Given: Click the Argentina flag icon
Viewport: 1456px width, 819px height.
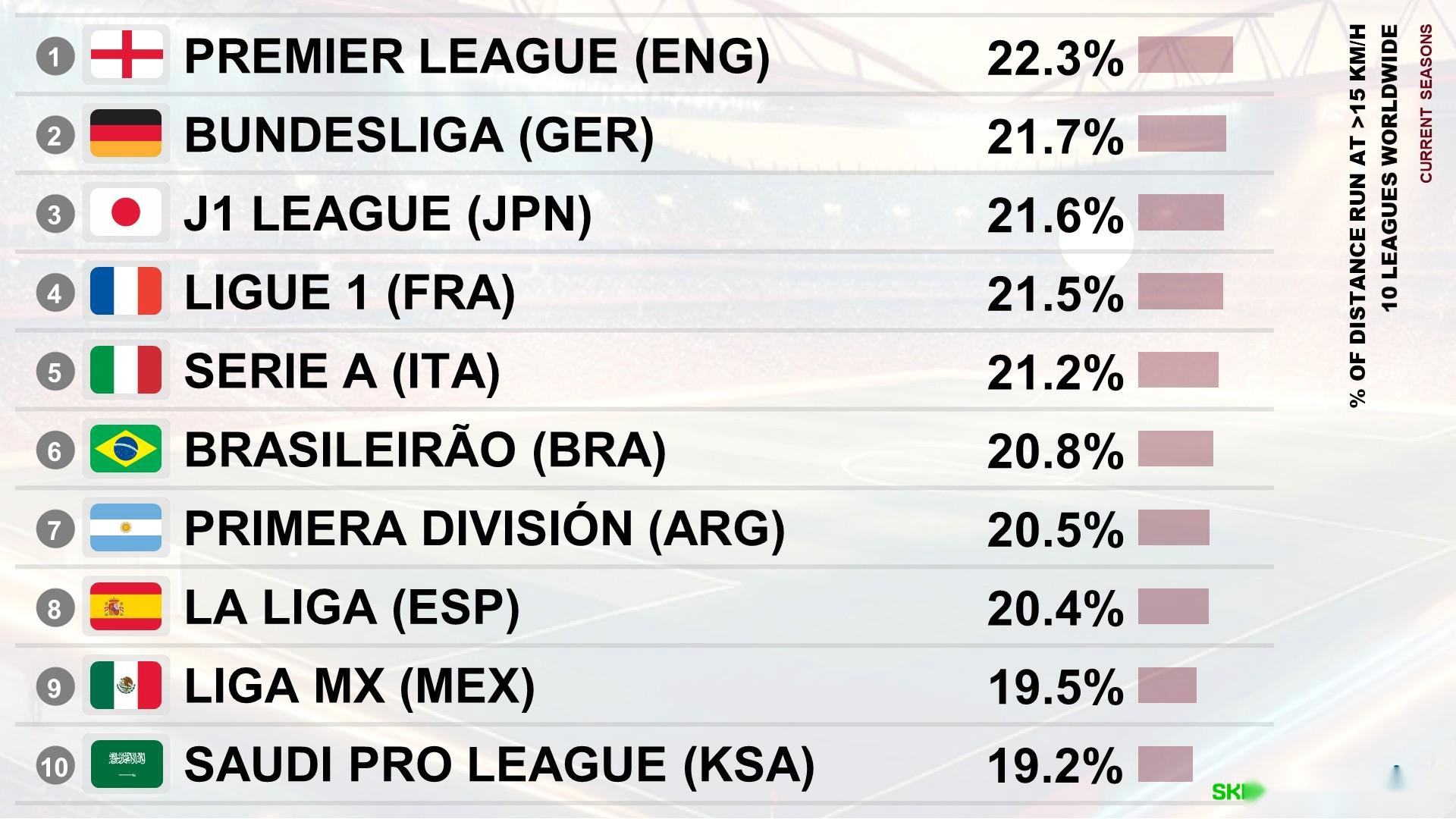Looking at the screenshot, I should point(126,528).
